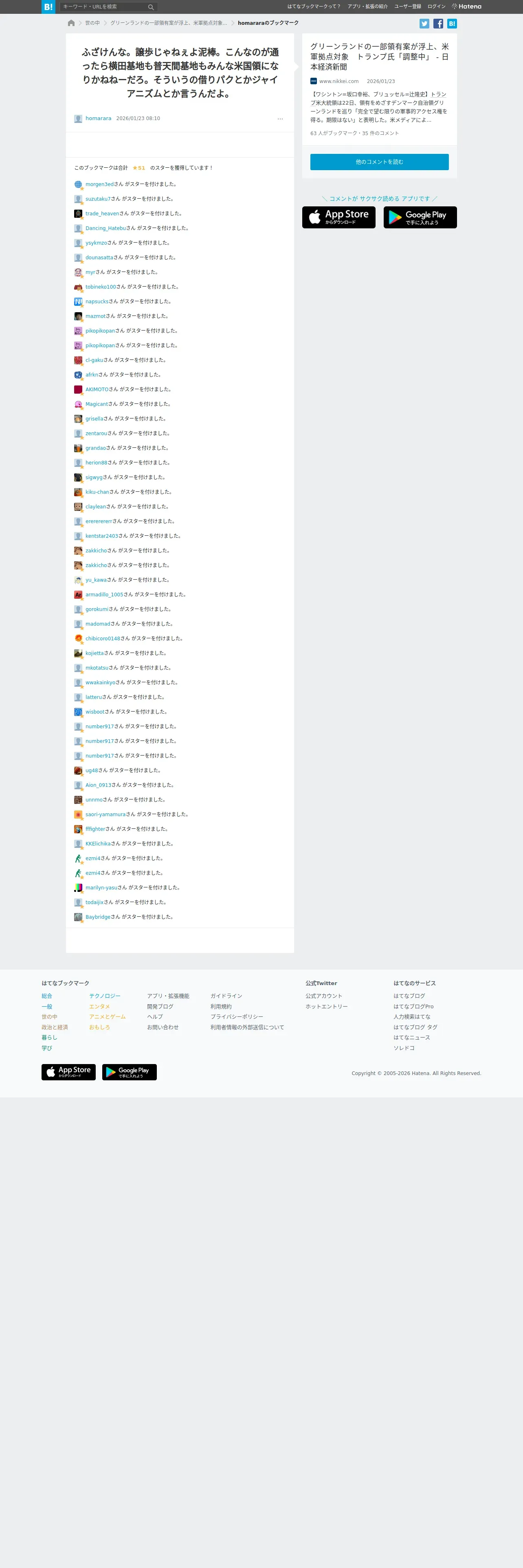Open KKElichika's profile link

pyautogui.click(x=98, y=844)
